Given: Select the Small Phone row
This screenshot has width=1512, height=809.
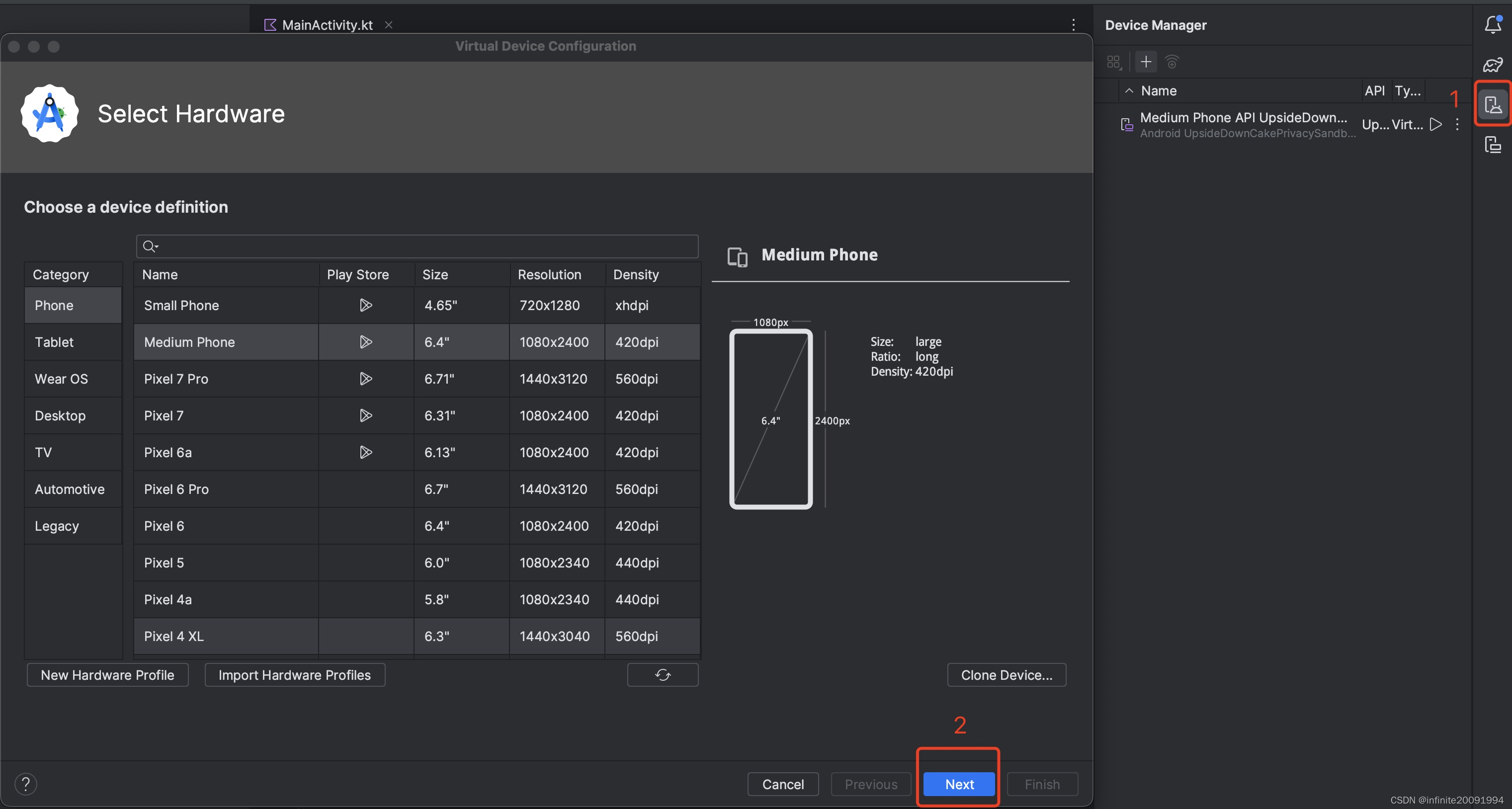Looking at the screenshot, I should [x=417, y=305].
